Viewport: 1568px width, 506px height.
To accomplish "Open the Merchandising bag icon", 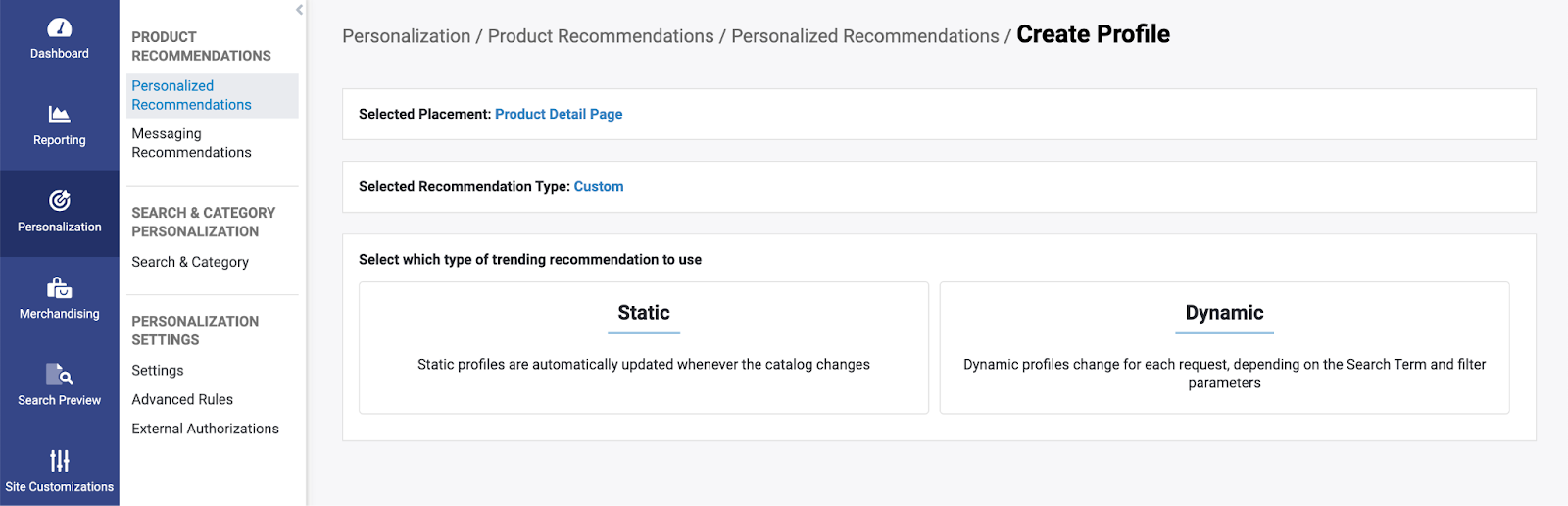I will [60, 287].
